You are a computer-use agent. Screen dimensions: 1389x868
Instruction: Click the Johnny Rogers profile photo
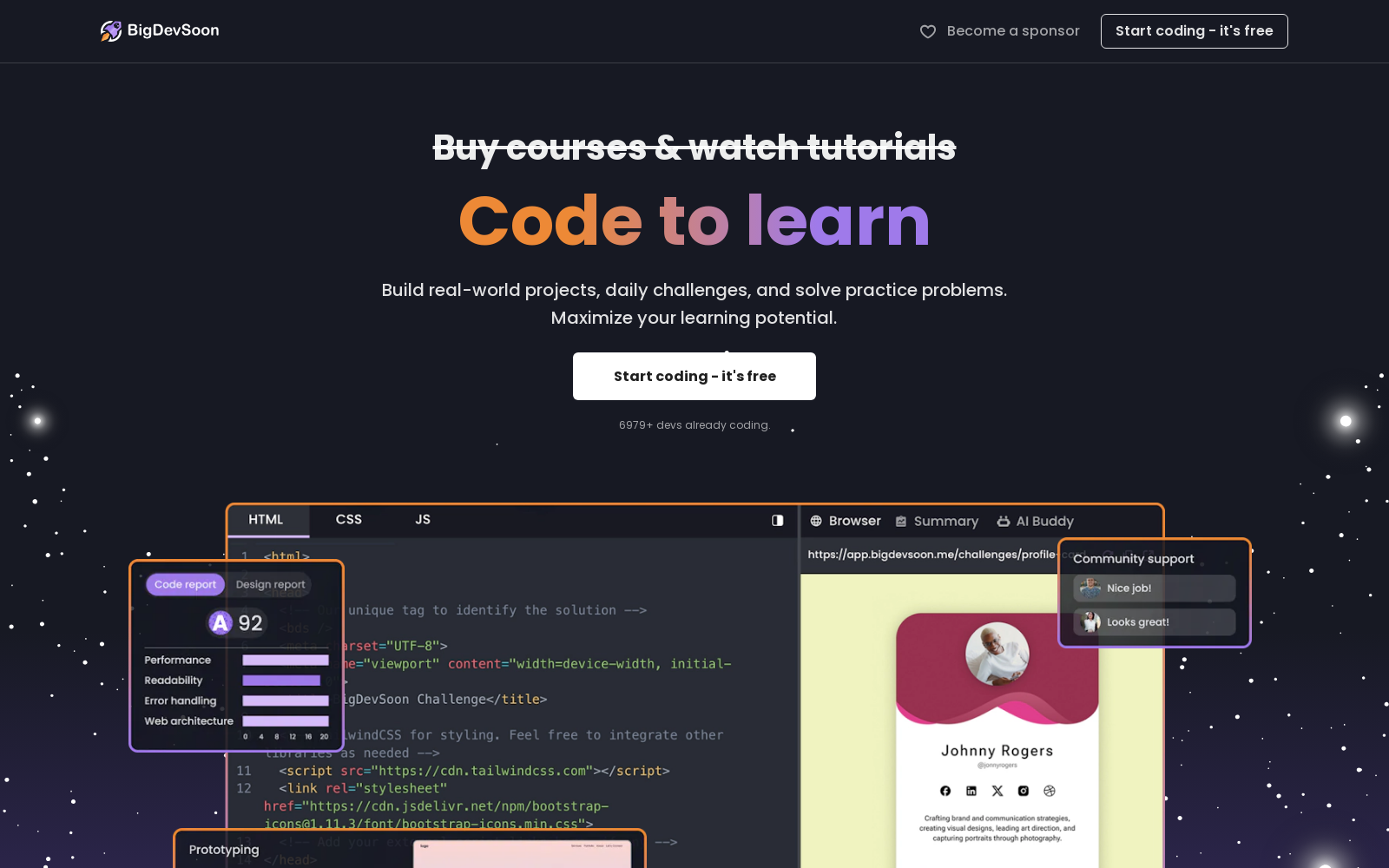tap(997, 654)
